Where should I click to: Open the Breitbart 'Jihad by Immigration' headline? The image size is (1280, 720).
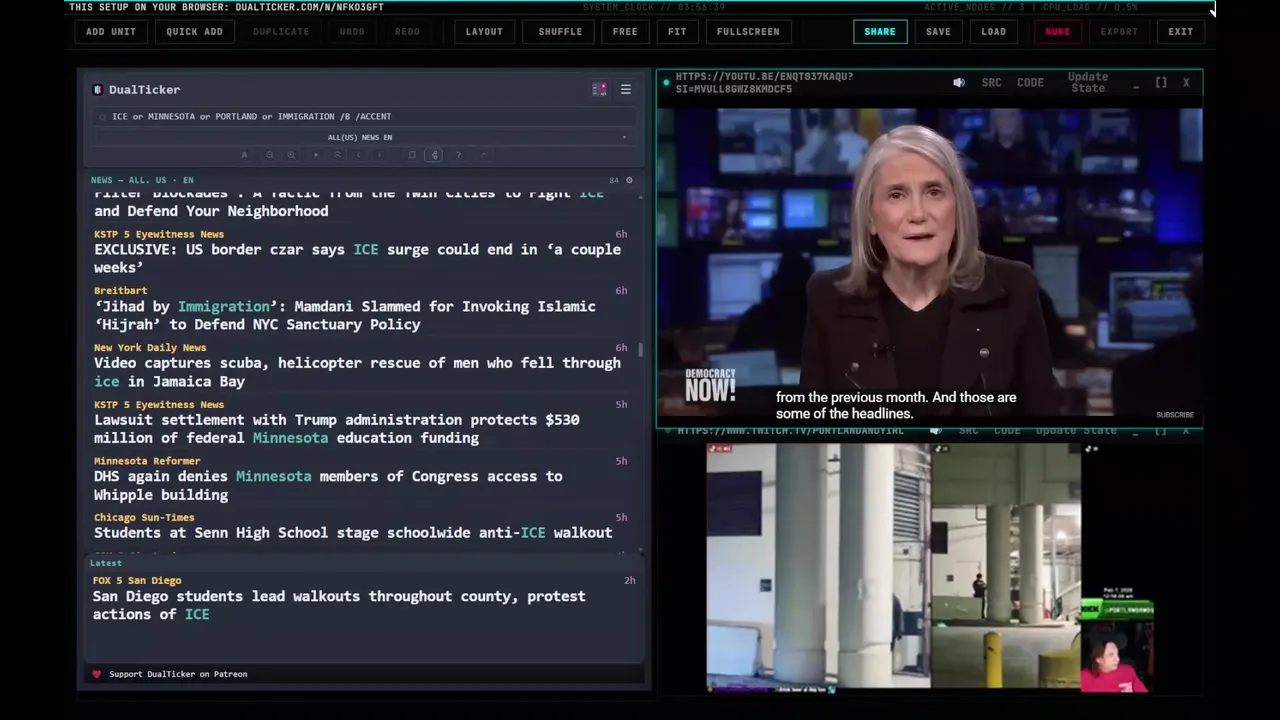coord(345,316)
